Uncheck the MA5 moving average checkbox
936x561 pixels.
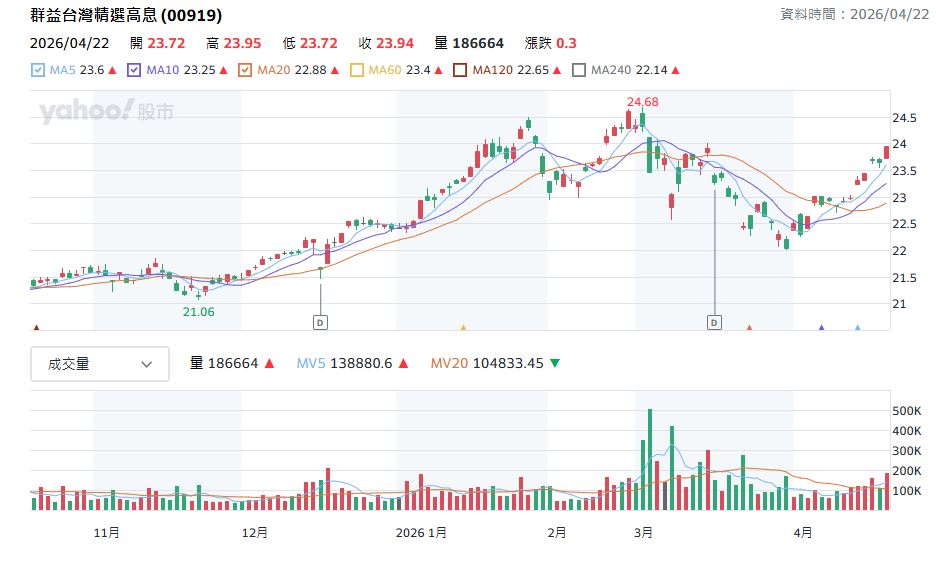coord(38,70)
